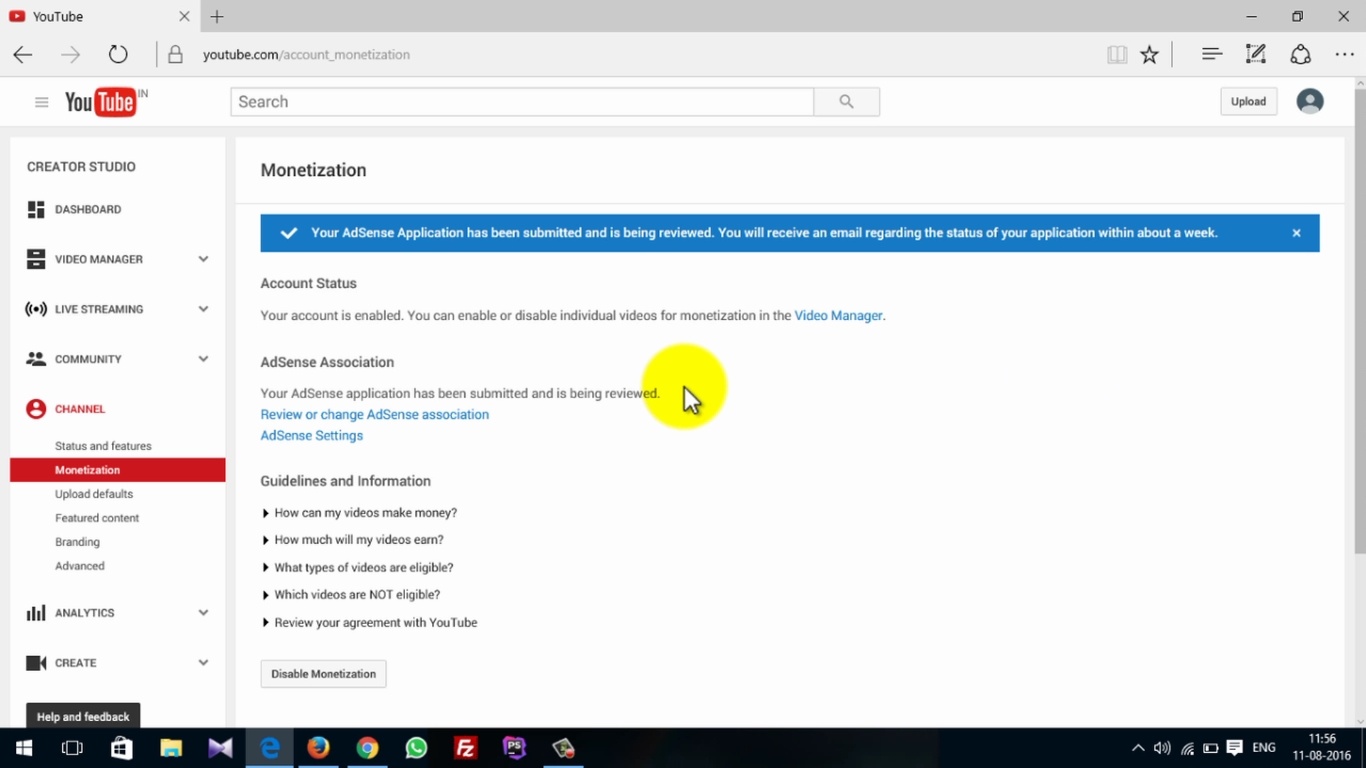Image resolution: width=1366 pixels, height=768 pixels.
Task: Open File Explorer from the taskbar
Action: pos(171,748)
